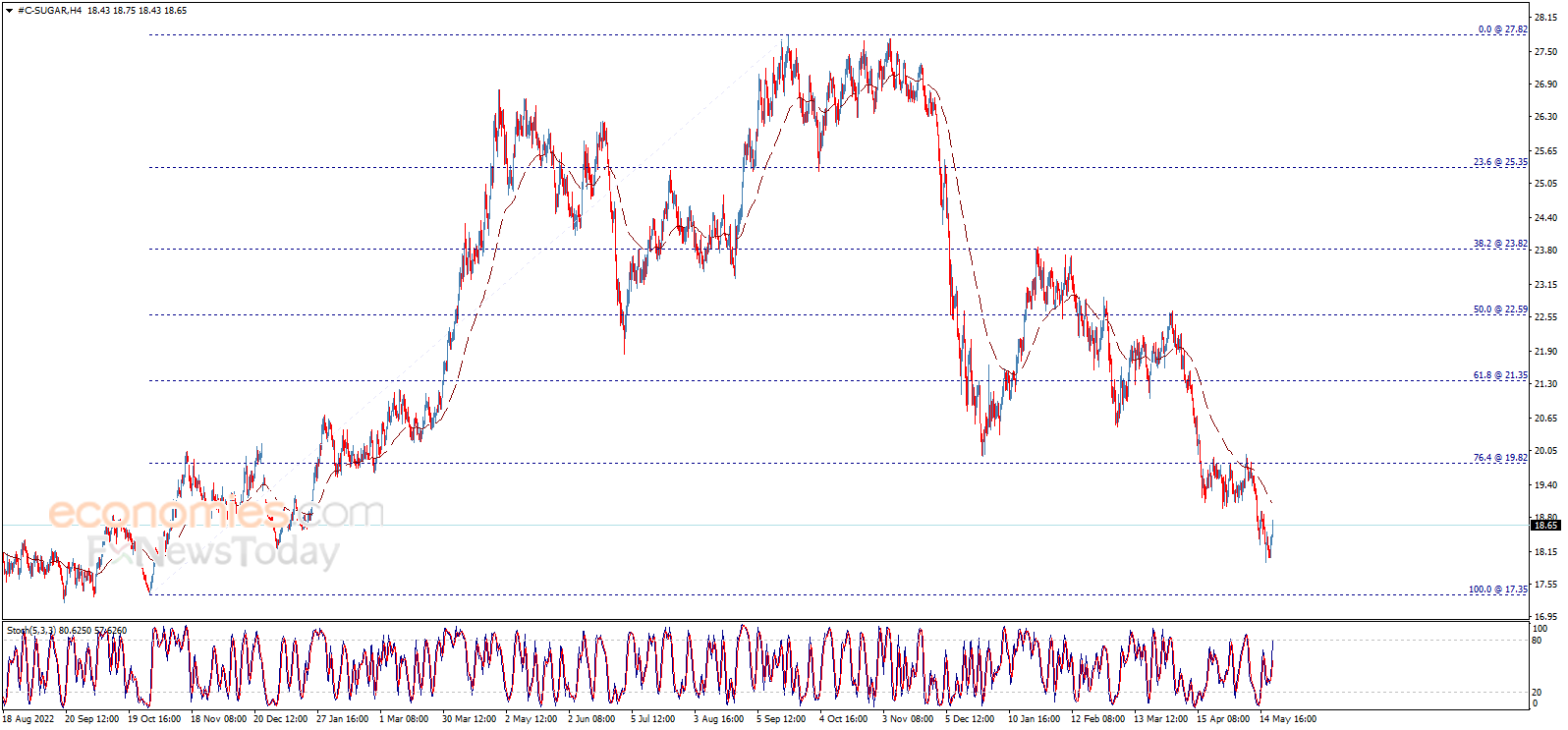Select the Fibonacci label 100.0 @ 17.35
This screenshot has width=1568, height=730.
pyautogui.click(x=1498, y=590)
